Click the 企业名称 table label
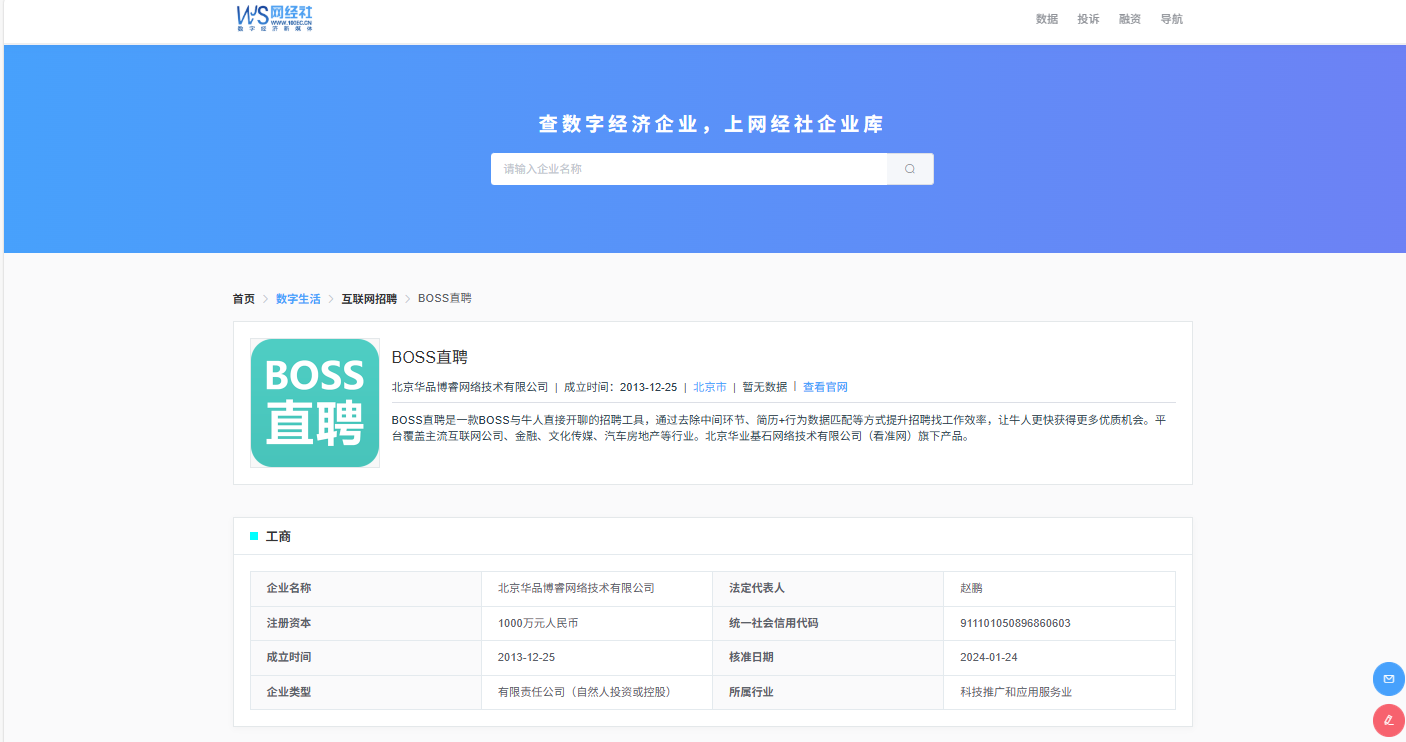 click(x=289, y=588)
